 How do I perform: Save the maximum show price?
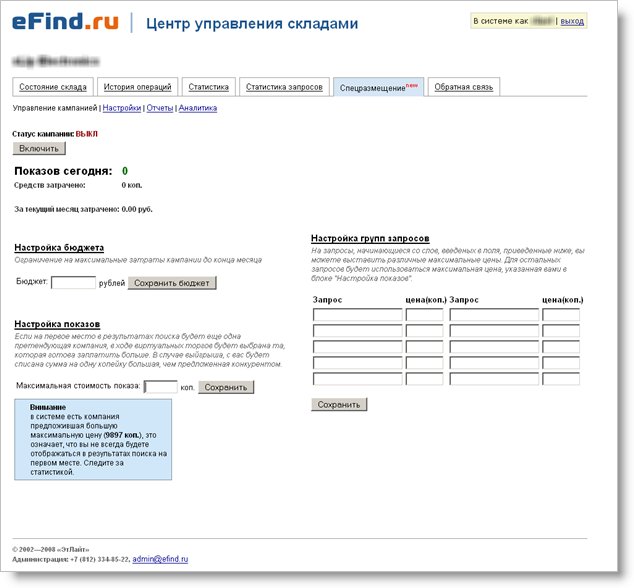(226, 387)
